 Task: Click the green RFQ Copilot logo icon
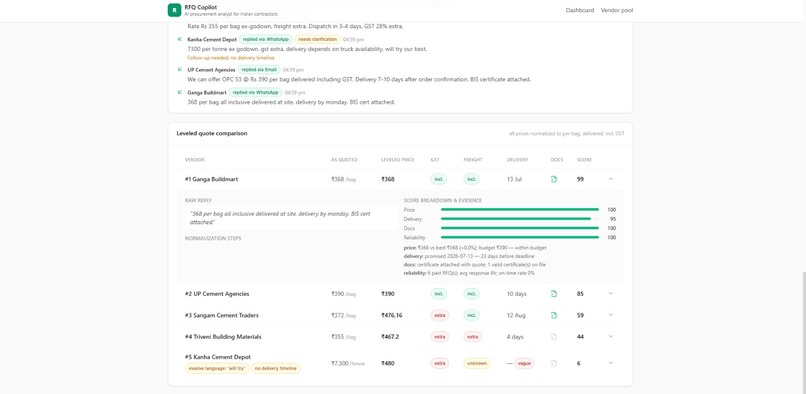point(174,10)
